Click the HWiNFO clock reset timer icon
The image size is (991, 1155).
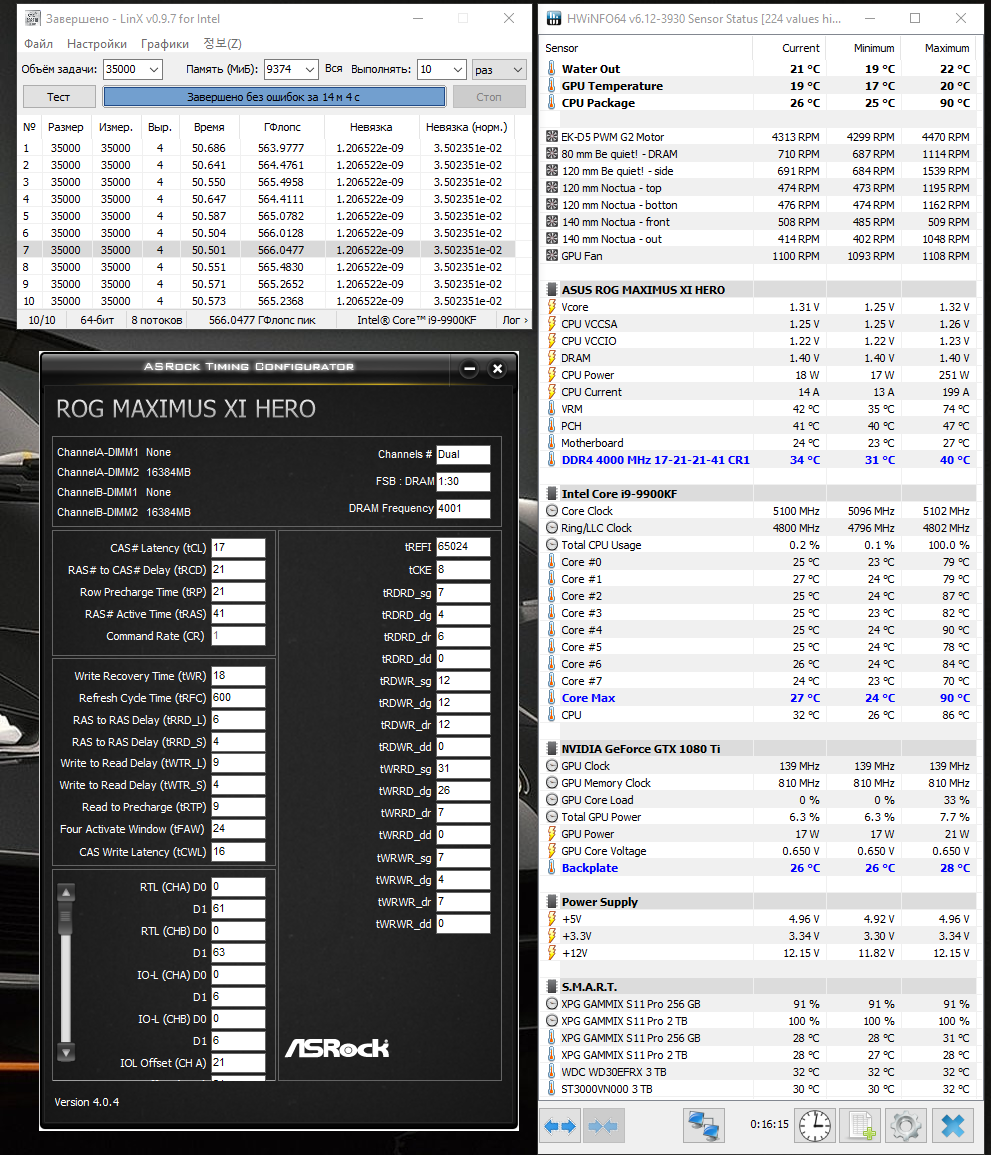point(815,1126)
